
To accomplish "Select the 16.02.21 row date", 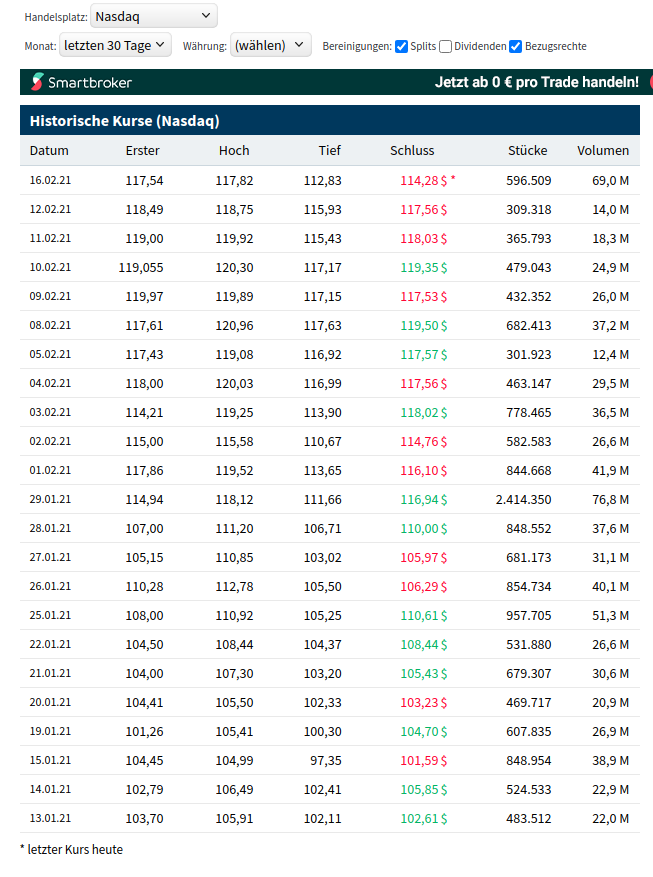I will (x=50, y=180).
